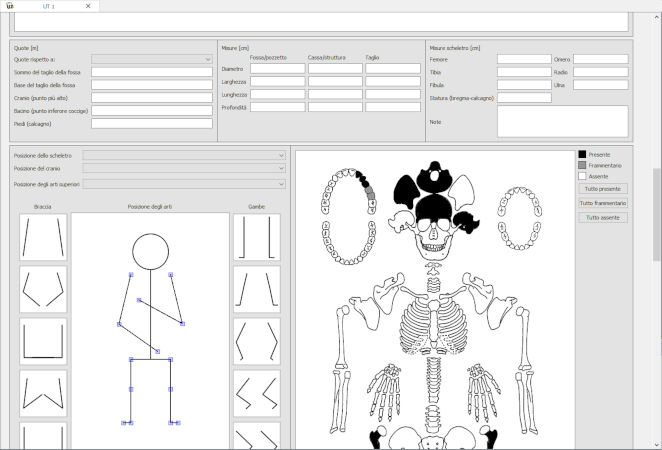
Task: Switch to the UT 1 tab
Action: click(49, 6)
